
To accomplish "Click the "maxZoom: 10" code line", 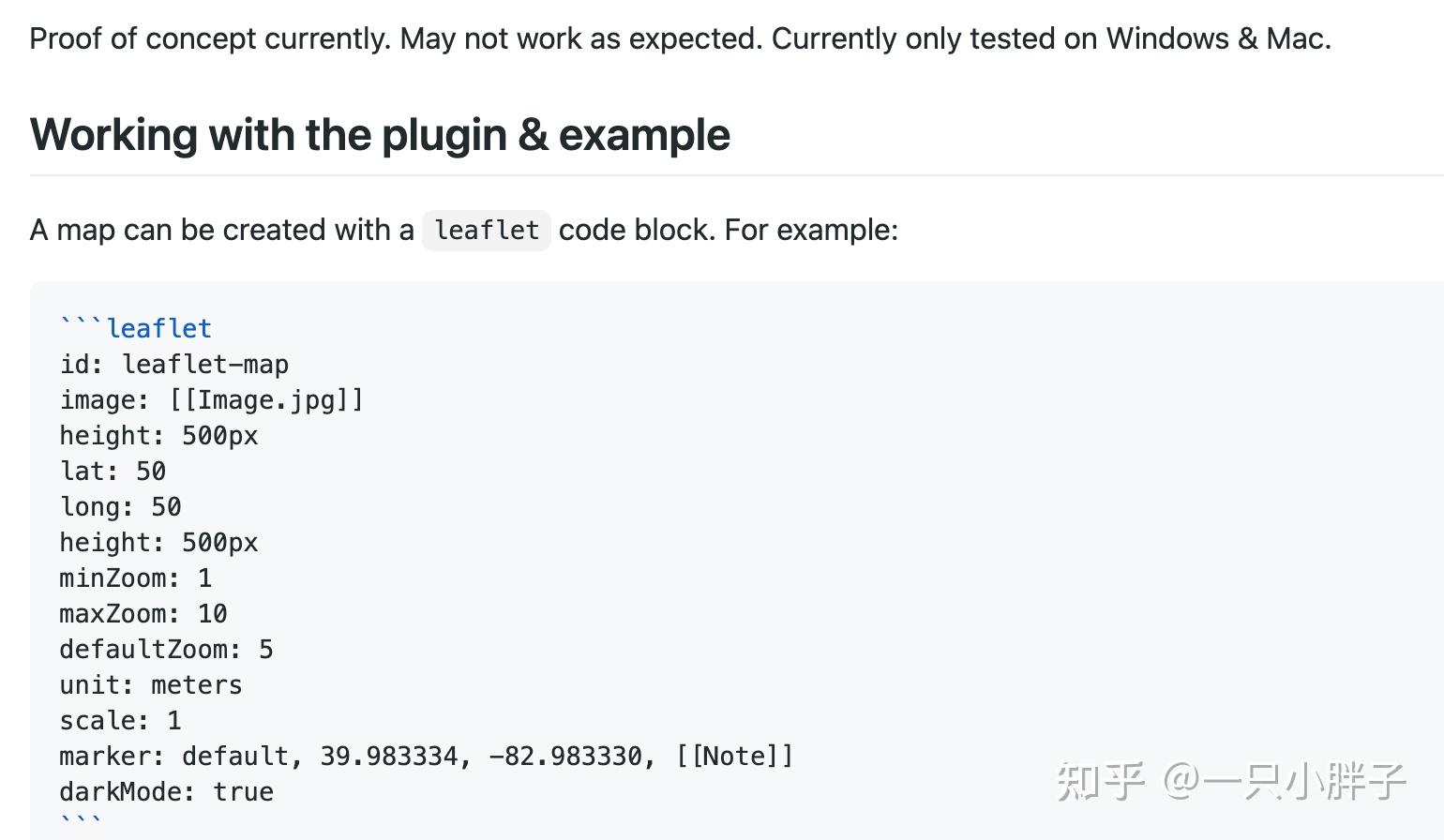I will (143, 614).
